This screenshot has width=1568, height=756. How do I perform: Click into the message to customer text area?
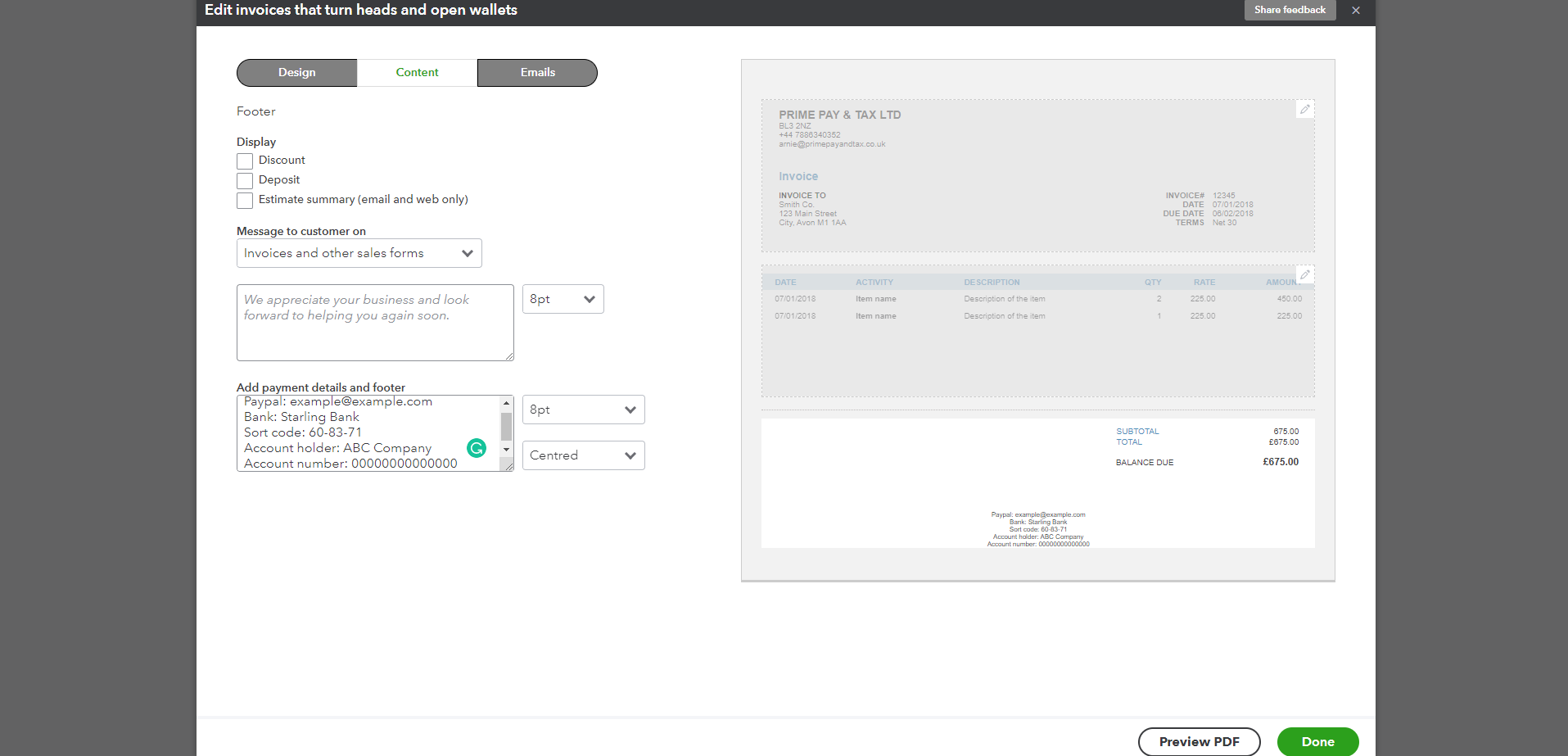pos(375,323)
